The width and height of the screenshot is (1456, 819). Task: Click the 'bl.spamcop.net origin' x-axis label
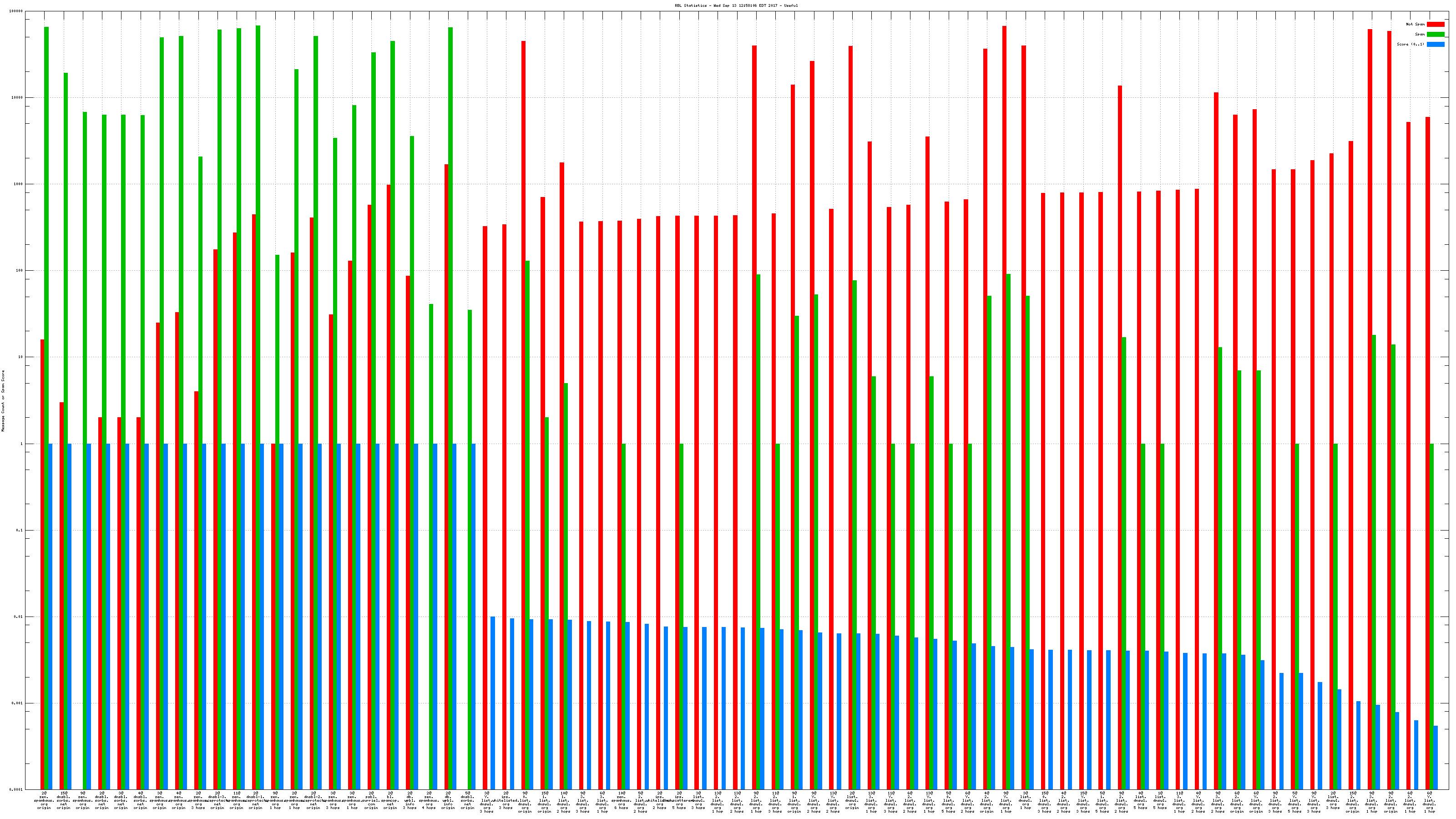[x=390, y=800]
